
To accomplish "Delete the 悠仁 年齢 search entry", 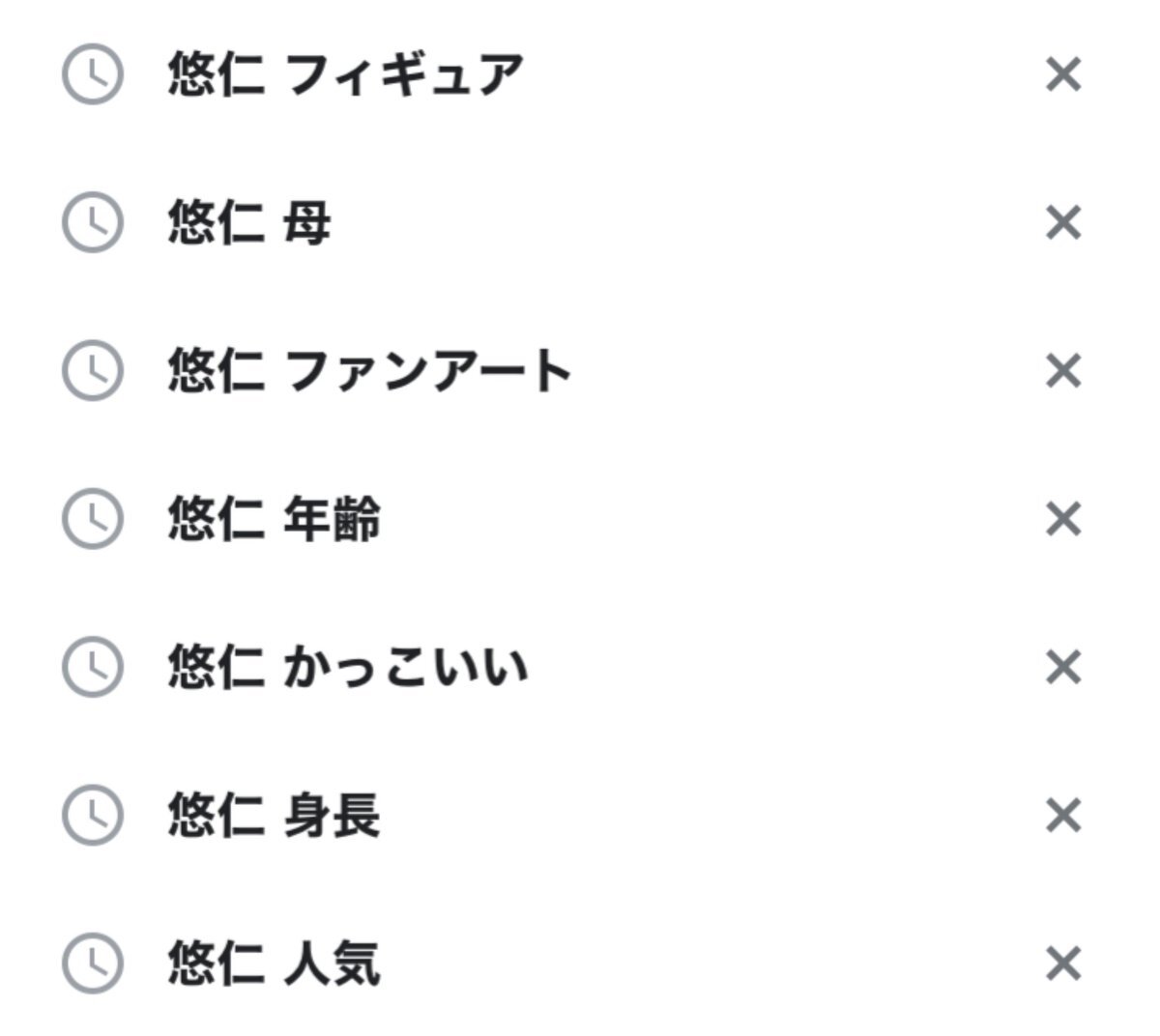I will (1062, 519).
